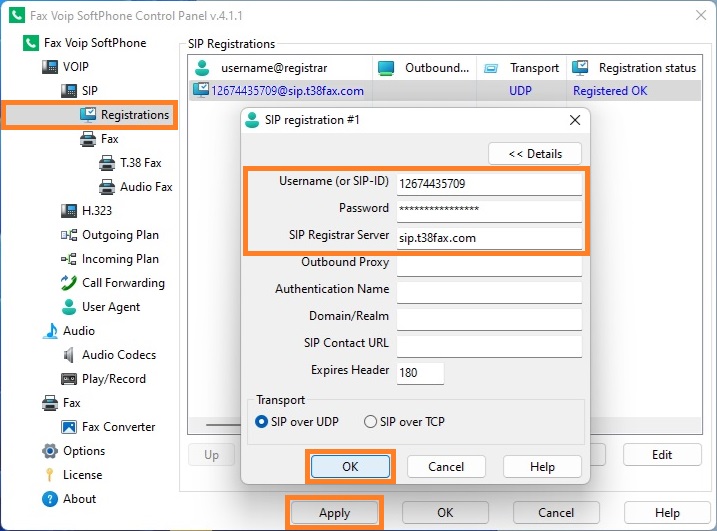Click the Incoming Plan icon
This screenshot has width=717, height=531.
[x=69, y=259]
